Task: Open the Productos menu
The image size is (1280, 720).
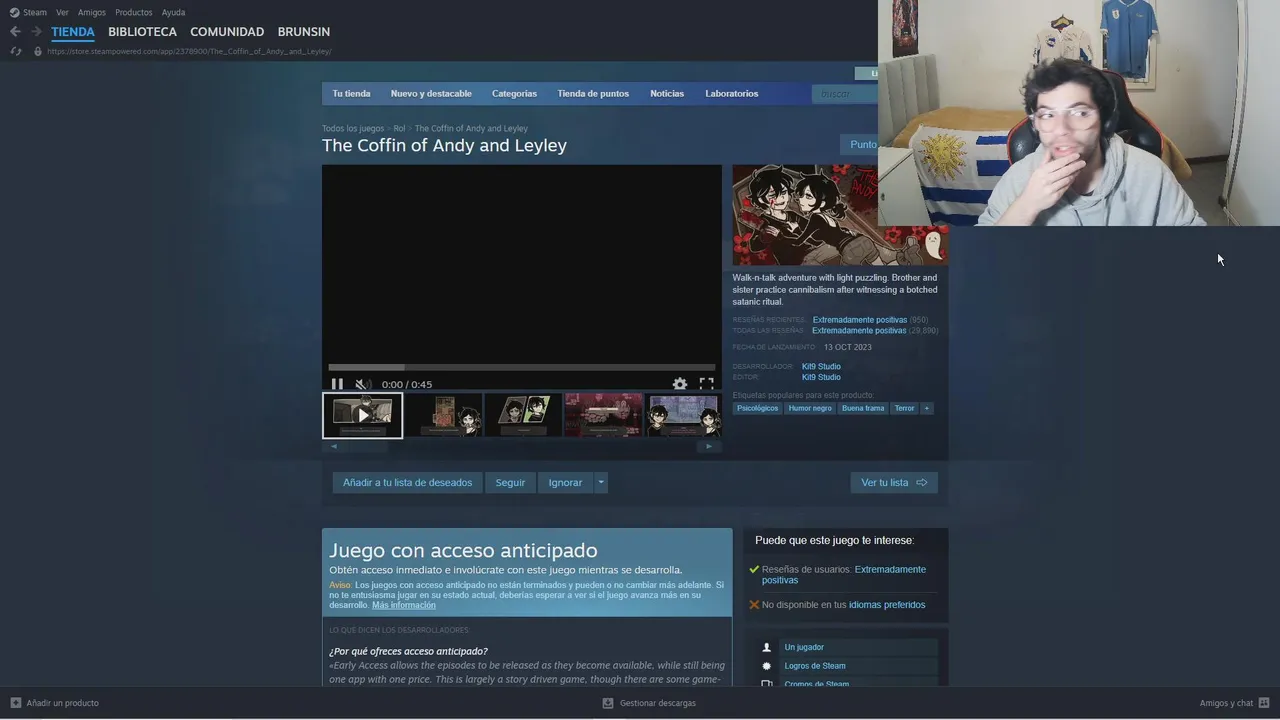Action: (134, 12)
